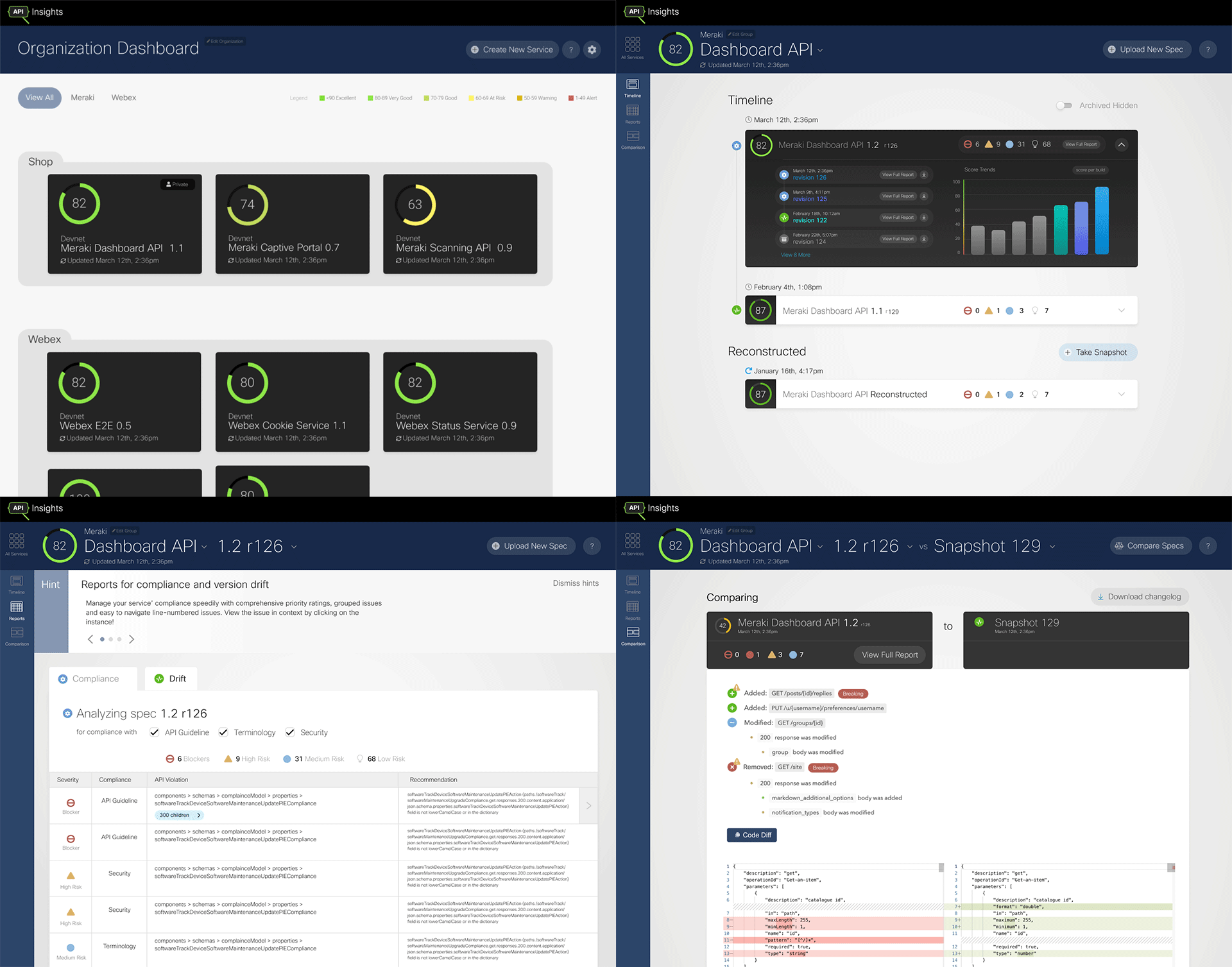Download revision 122 report icon
Screen dimensions: 1232x967
[924, 218]
